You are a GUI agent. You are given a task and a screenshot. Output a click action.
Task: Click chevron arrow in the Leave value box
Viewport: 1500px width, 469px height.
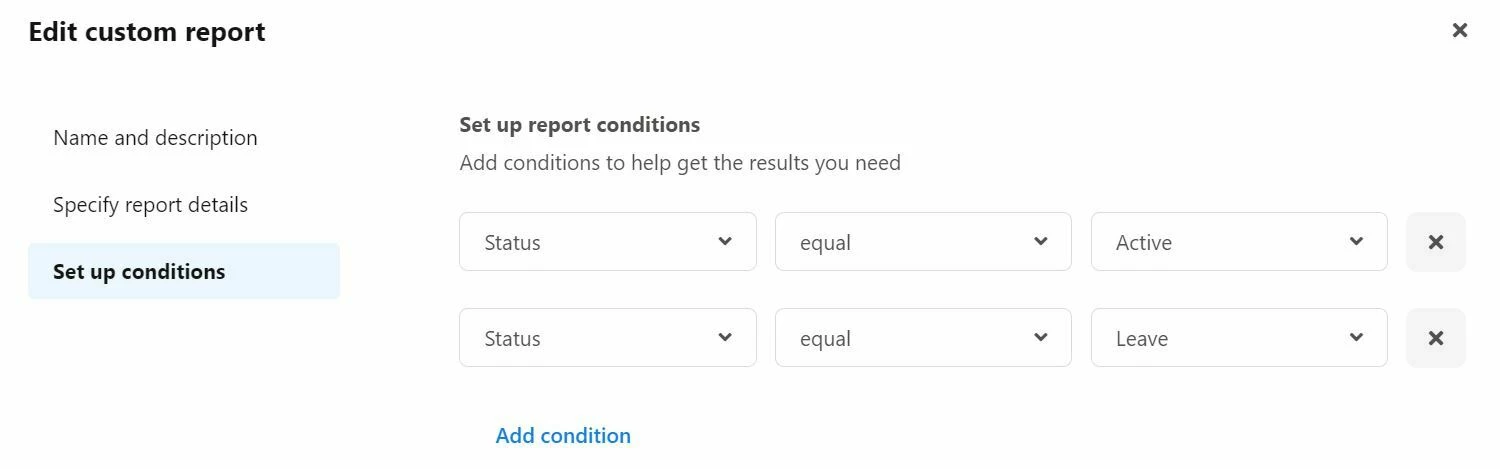1356,337
